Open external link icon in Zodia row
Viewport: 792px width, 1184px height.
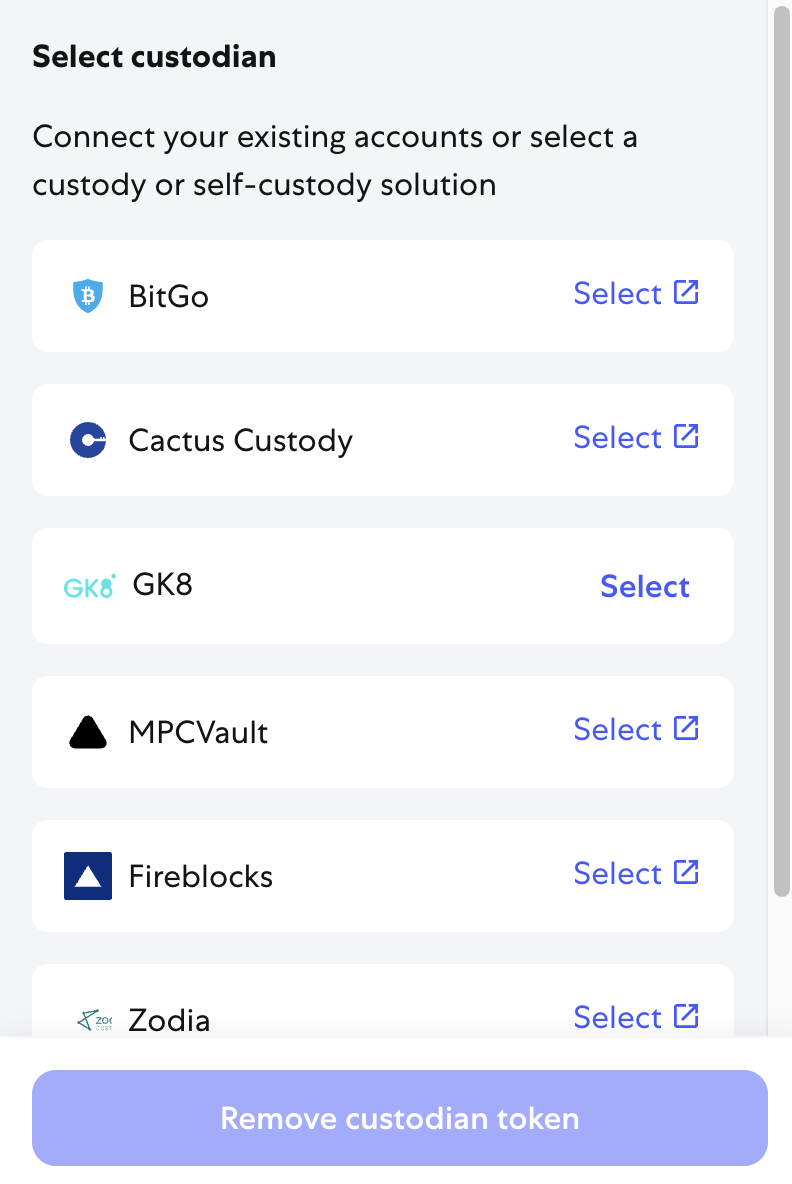[x=686, y=1016]
